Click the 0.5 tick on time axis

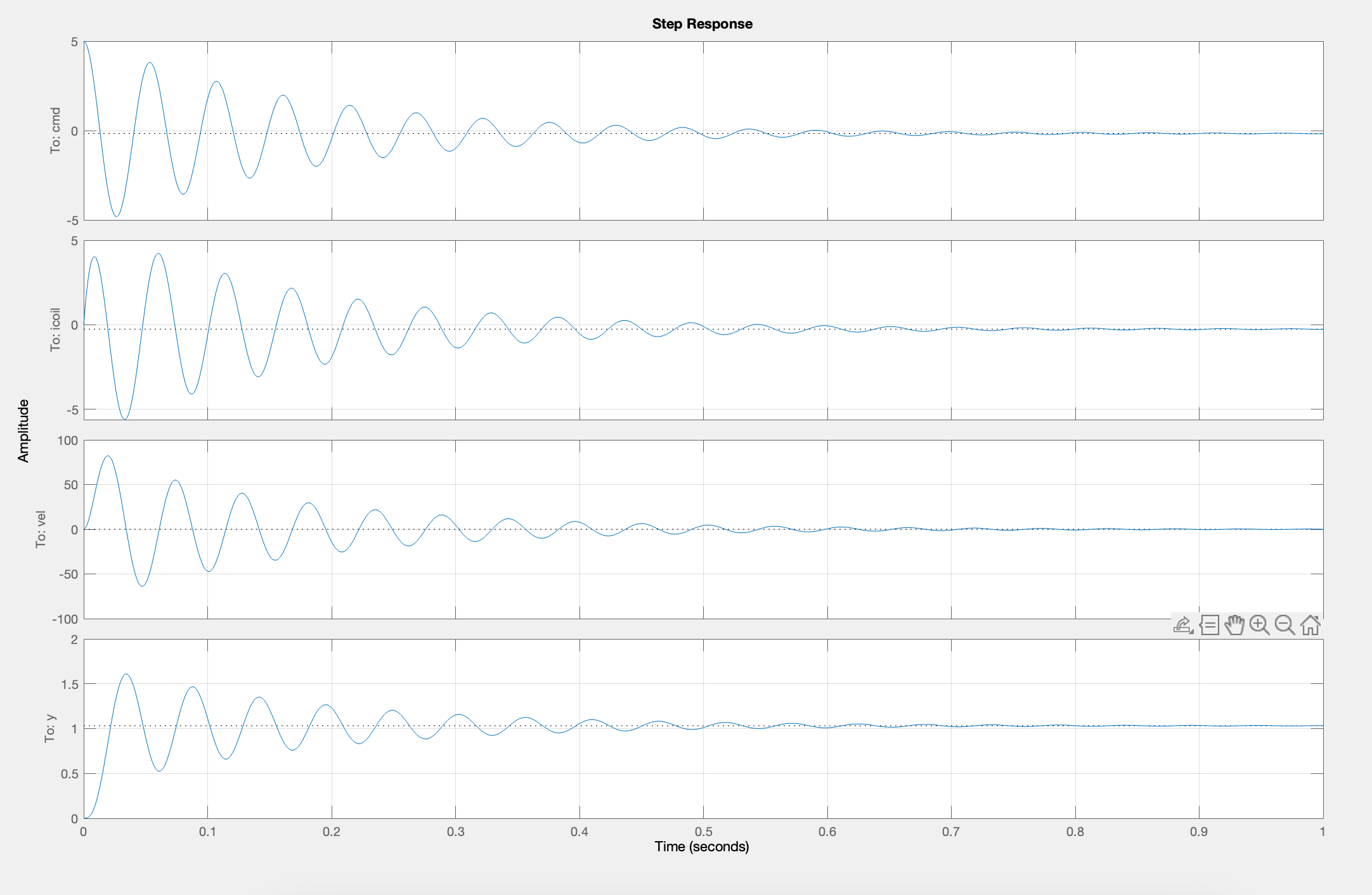(703, 832)
